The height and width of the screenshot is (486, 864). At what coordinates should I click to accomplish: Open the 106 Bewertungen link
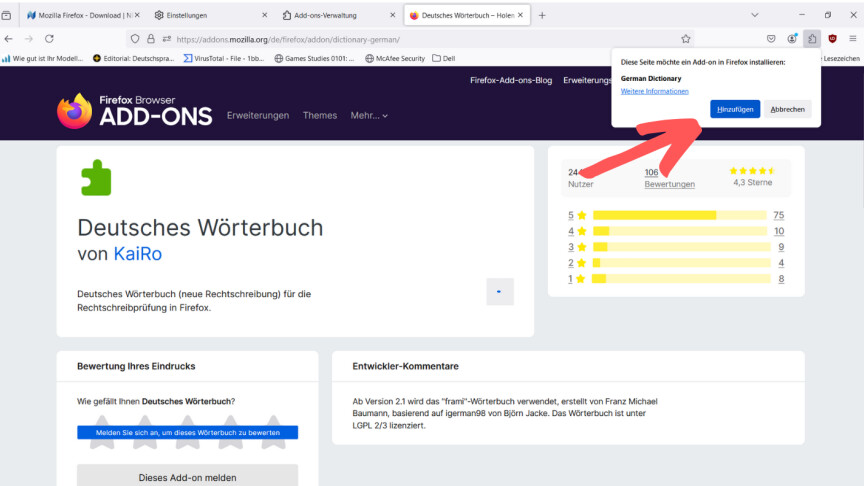pos(669,178)
